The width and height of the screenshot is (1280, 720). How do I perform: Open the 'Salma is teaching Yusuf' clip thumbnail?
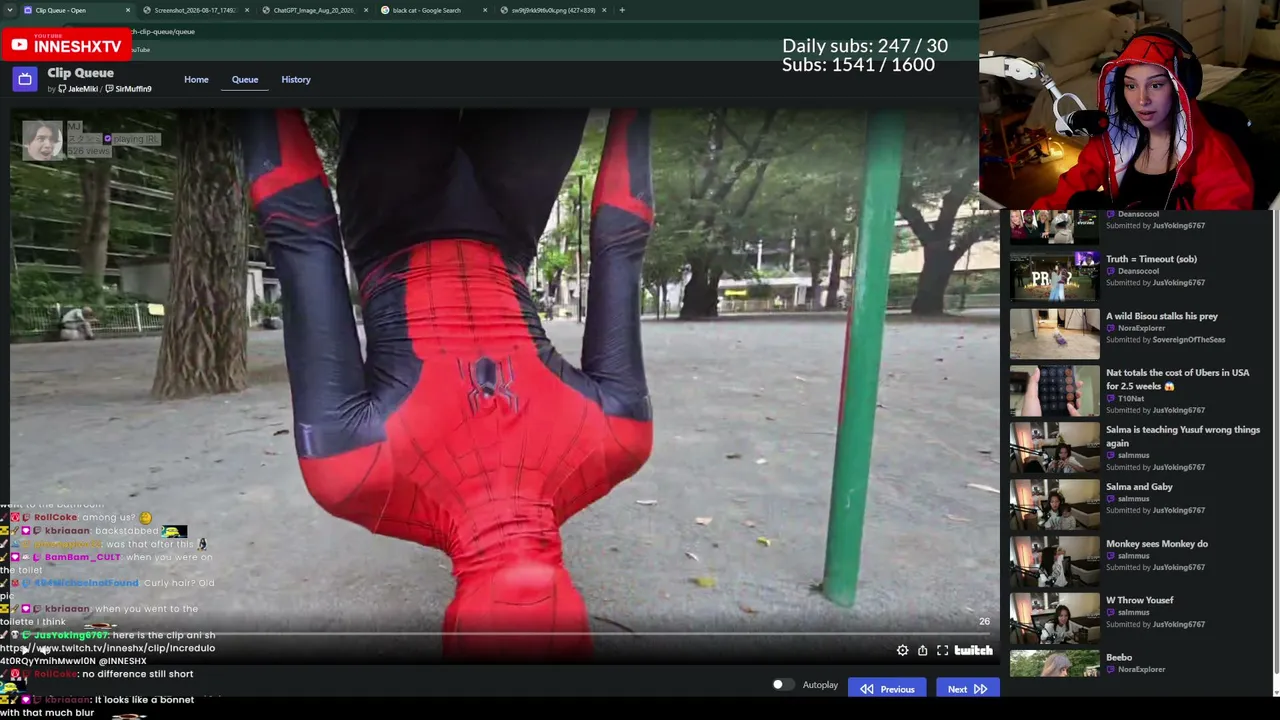(x=1054, y=447)
